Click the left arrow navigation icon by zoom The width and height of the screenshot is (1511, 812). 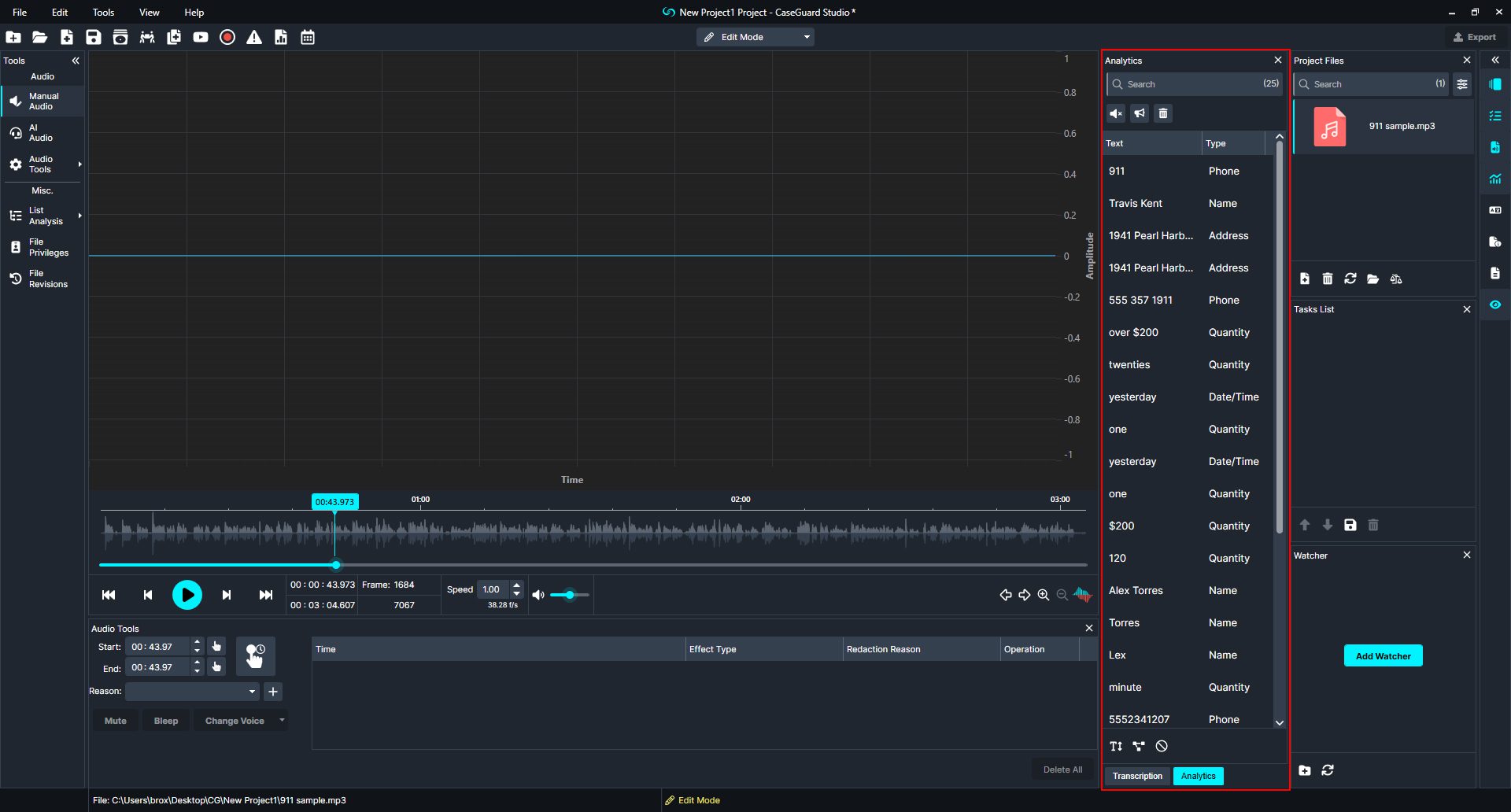(x=1006, y=595)
